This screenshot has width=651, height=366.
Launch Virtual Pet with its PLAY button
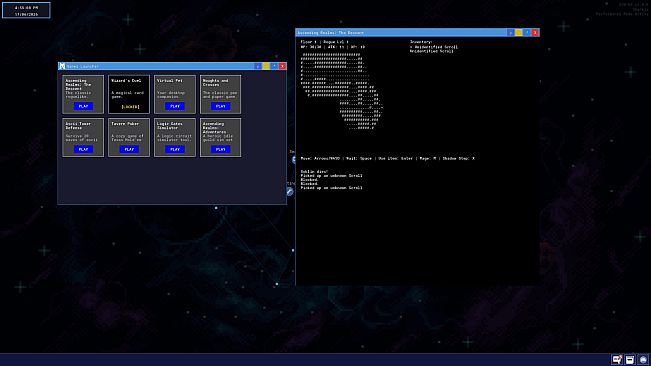[175, 106]
